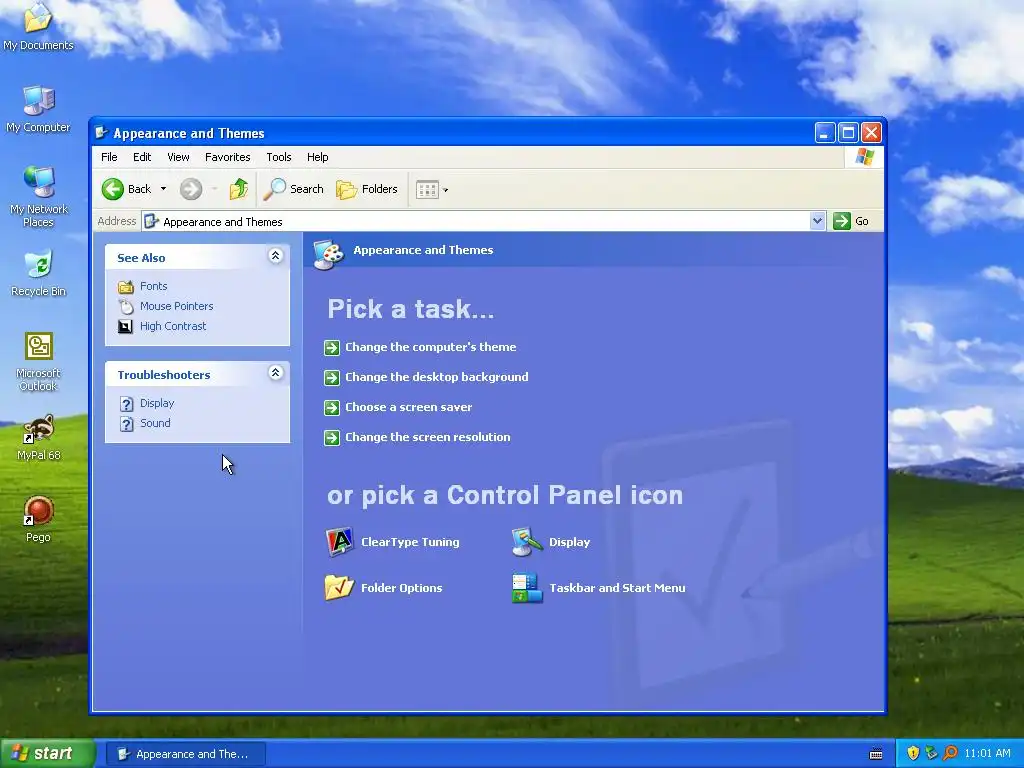This screenshot has height=768, width=1024.
Task: Click the green arrow beside Change the desktop background
Action: [x=332, y=377]
